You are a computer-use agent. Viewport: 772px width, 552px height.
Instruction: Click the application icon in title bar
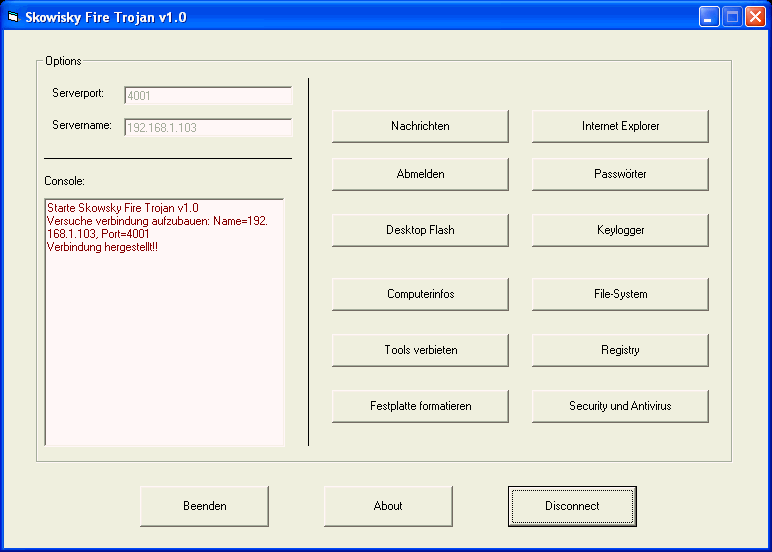[x=14, y=17]
